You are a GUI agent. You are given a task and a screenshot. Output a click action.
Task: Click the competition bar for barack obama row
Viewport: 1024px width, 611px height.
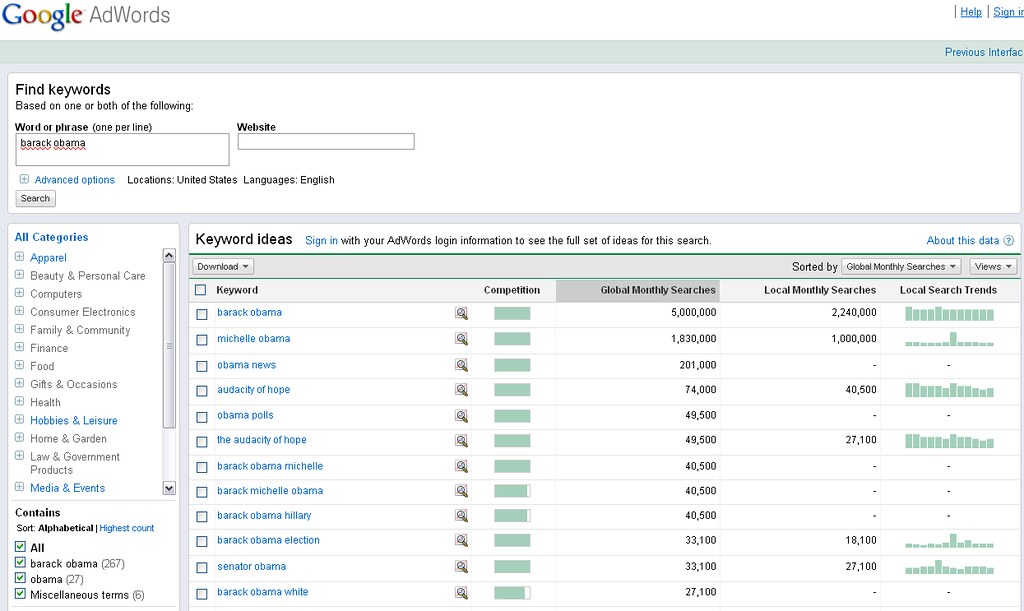[x=512, y=313]
